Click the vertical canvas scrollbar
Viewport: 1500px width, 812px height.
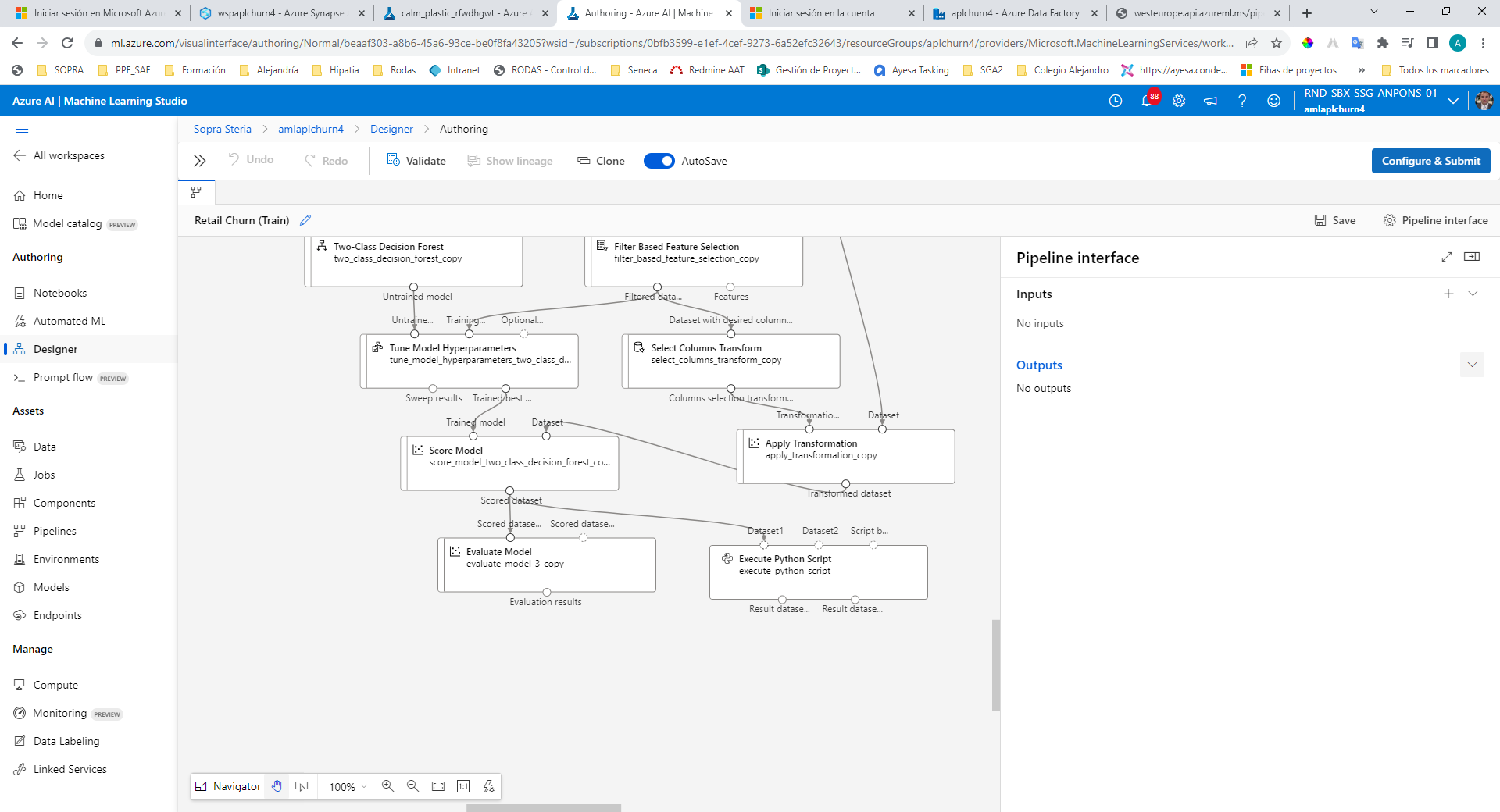click(995, 665)
